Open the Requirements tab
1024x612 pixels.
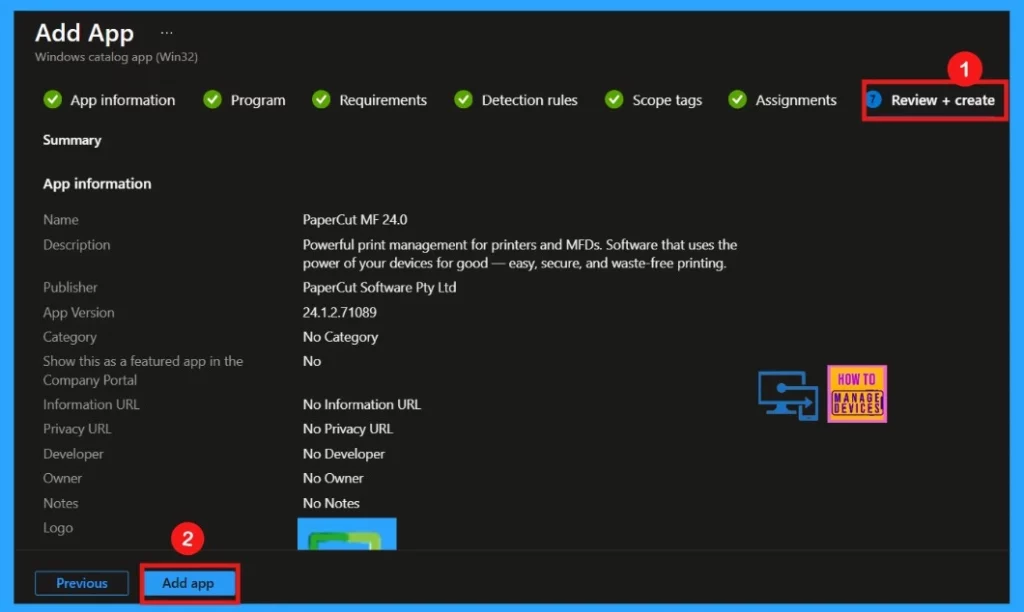(x=383, y=100)
